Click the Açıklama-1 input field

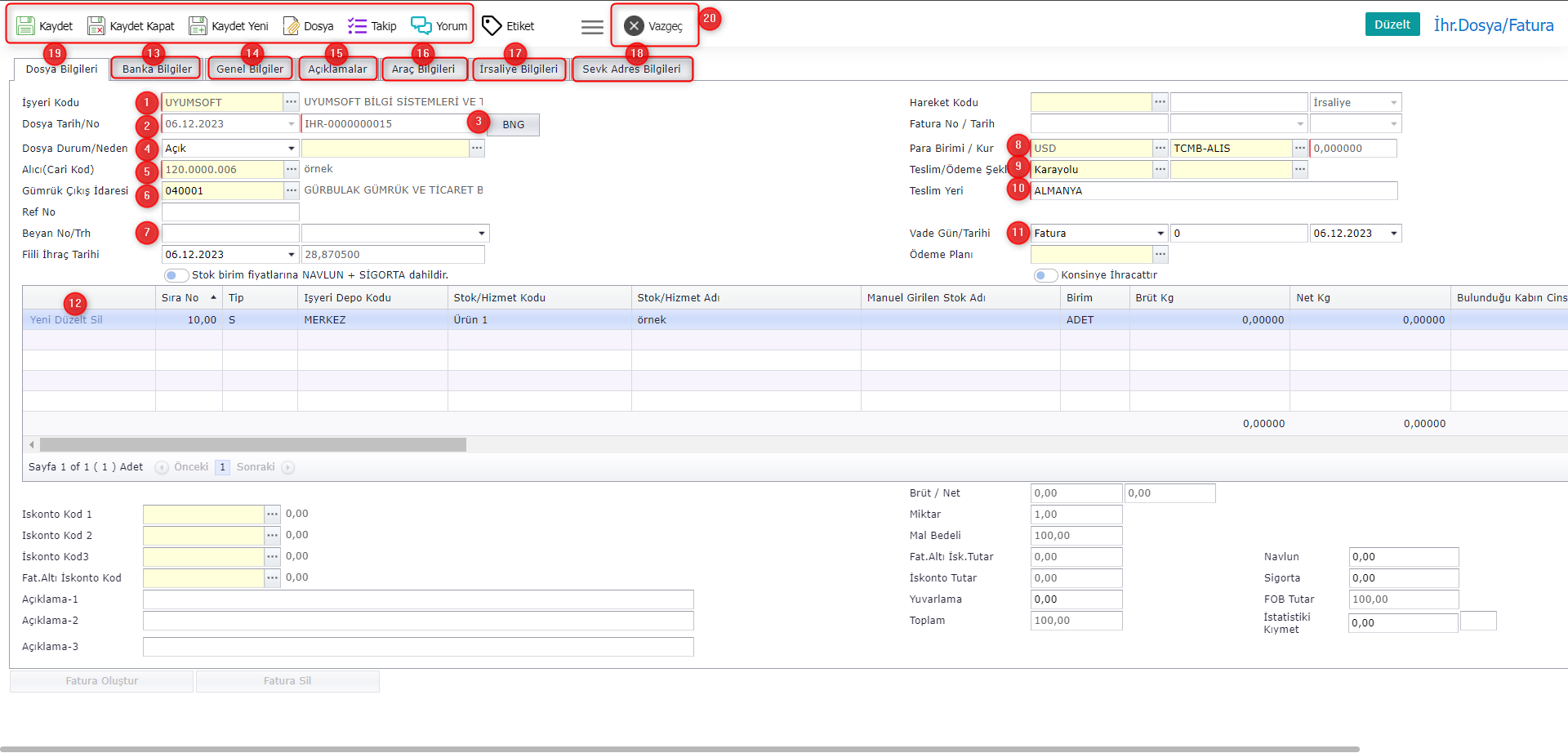pyautogui.click(x=418, y=599)
